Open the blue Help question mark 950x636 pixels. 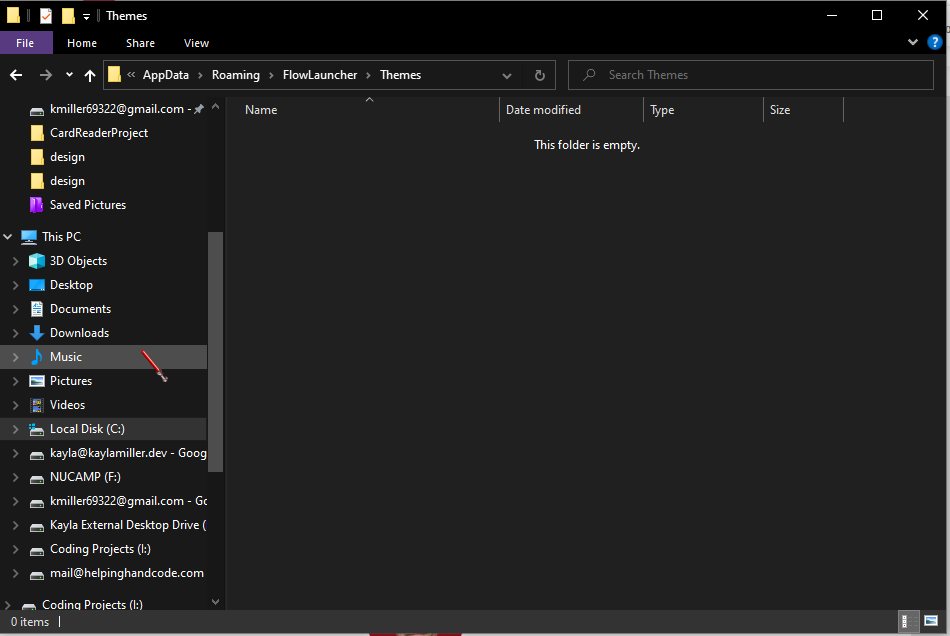pyautogui.click(x=935, y=42)
